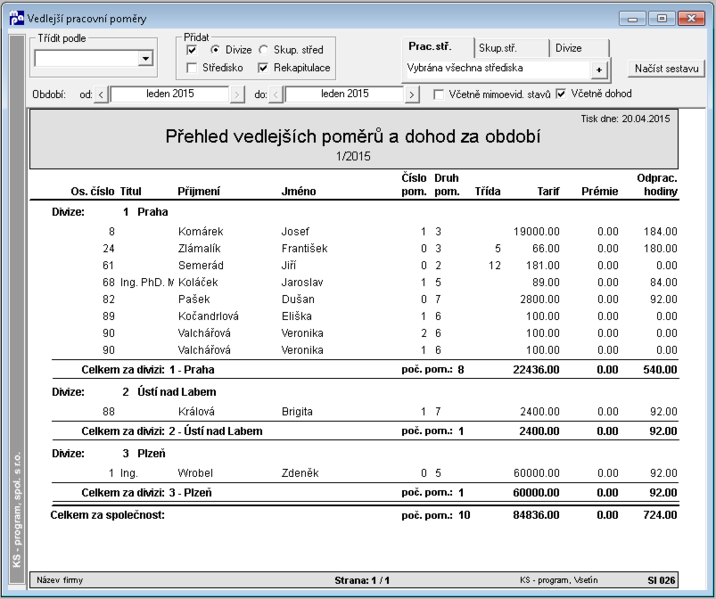Click the 'do' period field leden 2015
This screenshot has height=599, width=716.
point(344,94)
